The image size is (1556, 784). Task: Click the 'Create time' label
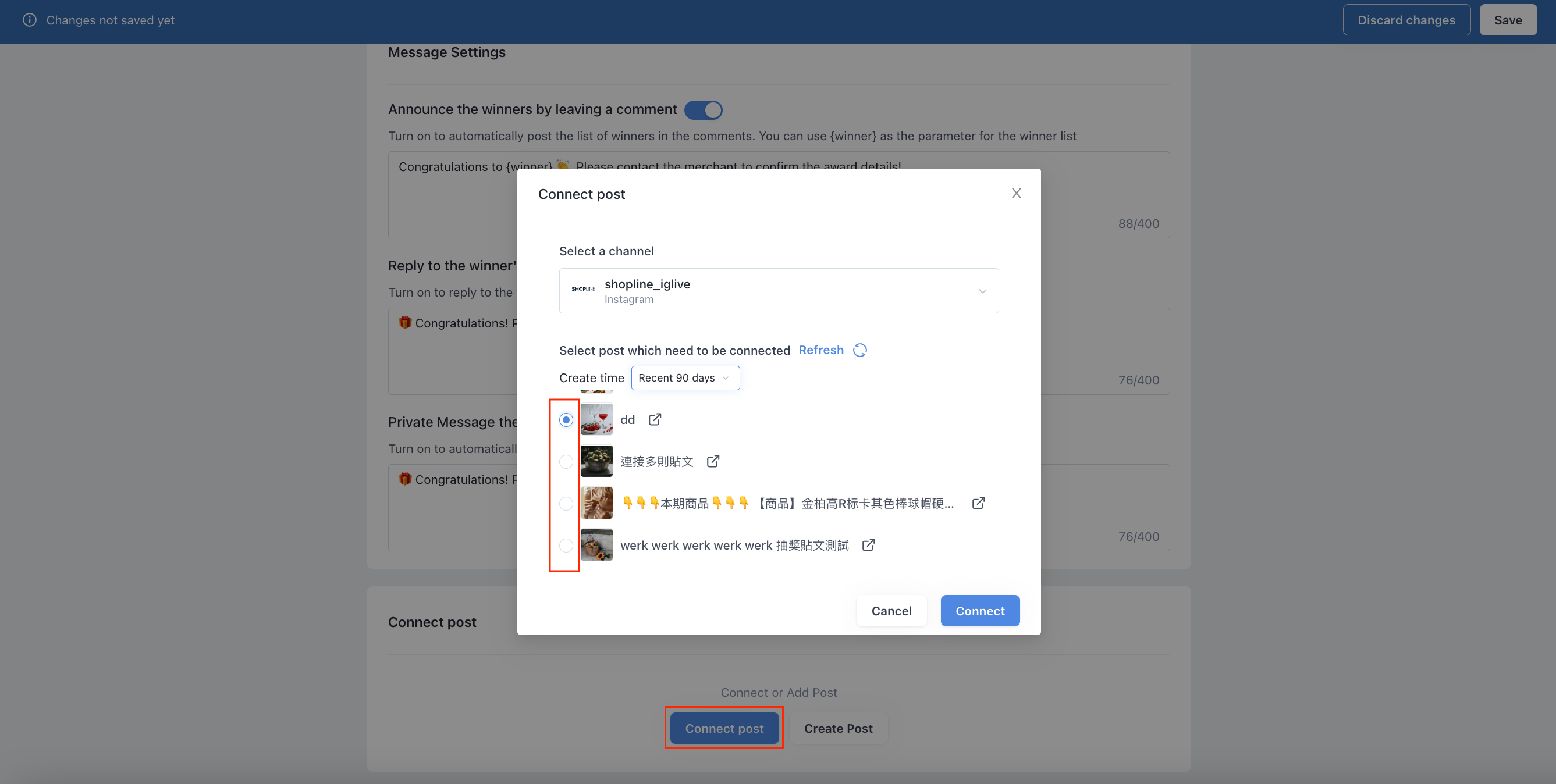591,378
